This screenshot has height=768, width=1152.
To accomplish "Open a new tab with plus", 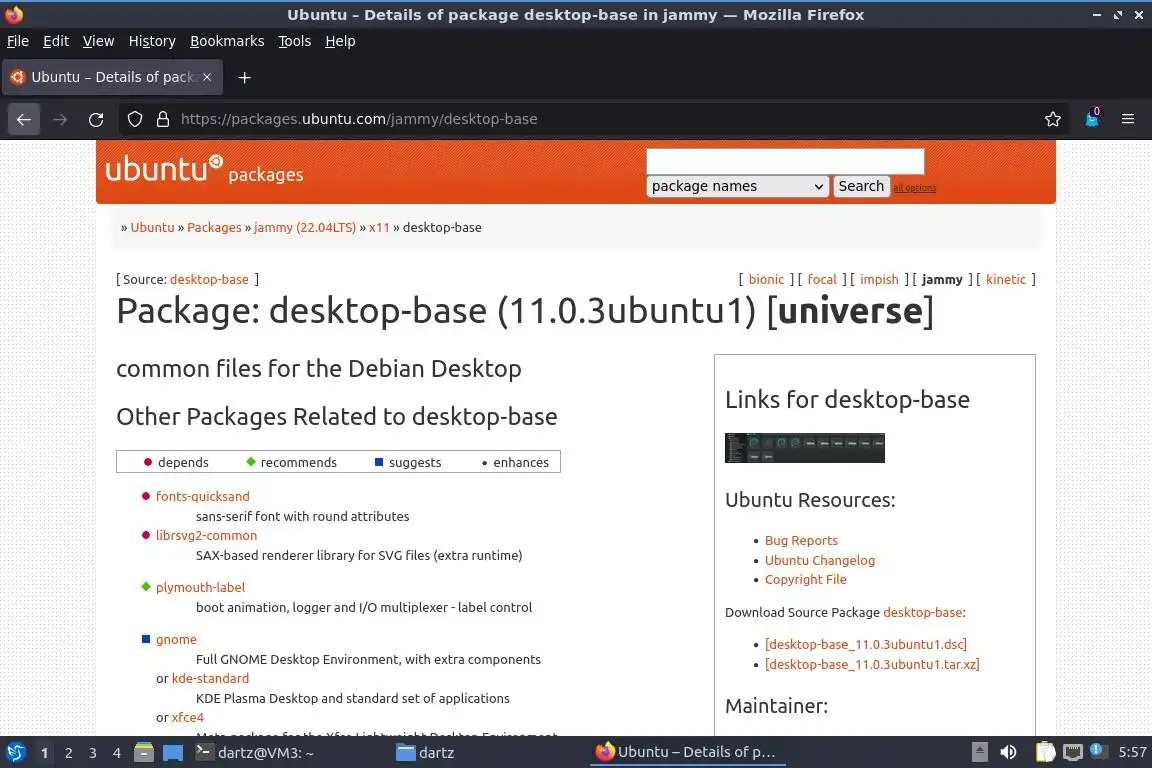I will [245, 77].
